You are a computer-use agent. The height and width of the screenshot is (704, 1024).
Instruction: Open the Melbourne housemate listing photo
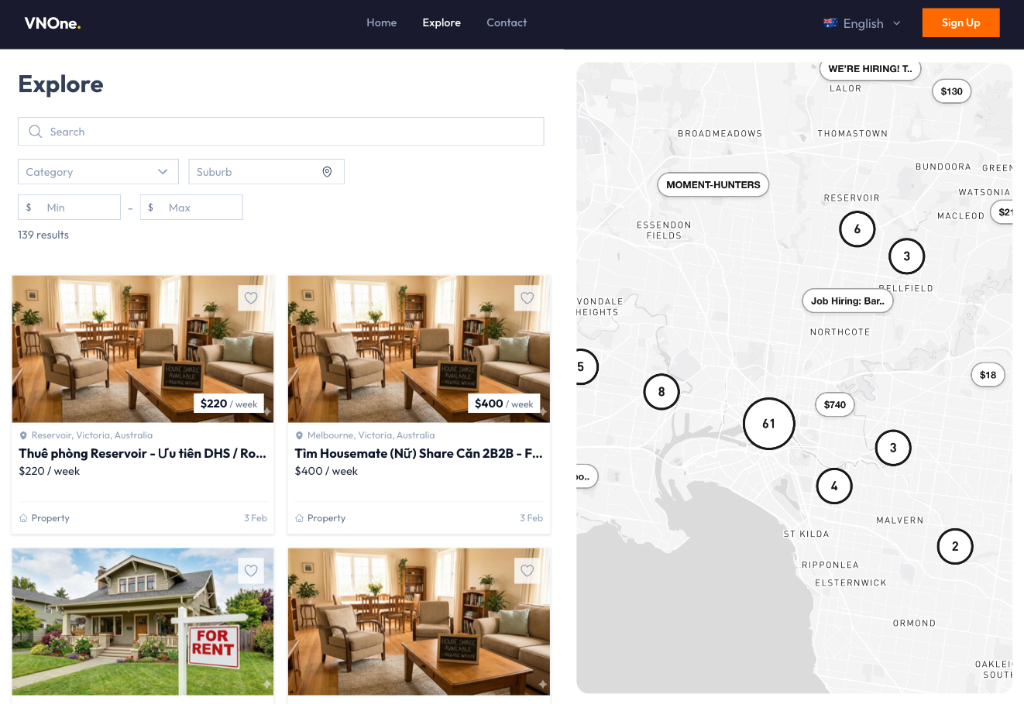(x=419, y=349)
